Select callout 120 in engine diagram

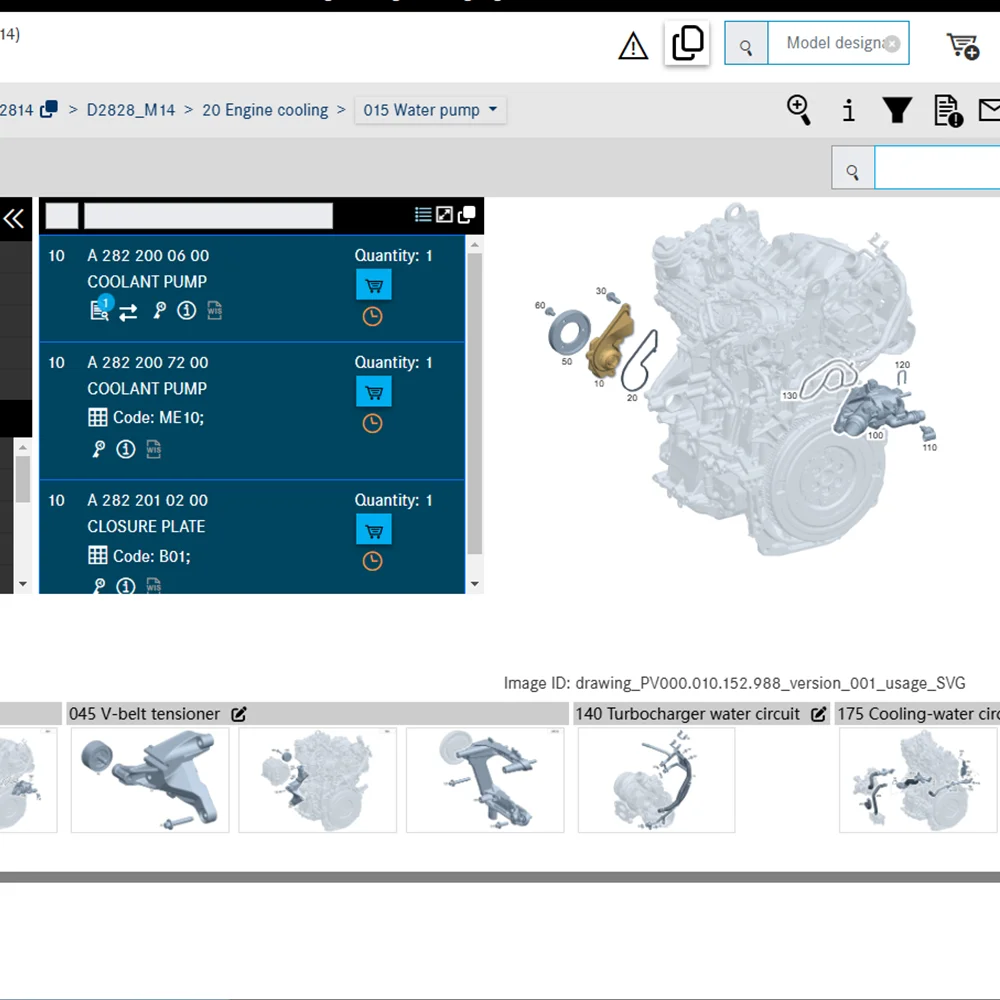point(902,365)
